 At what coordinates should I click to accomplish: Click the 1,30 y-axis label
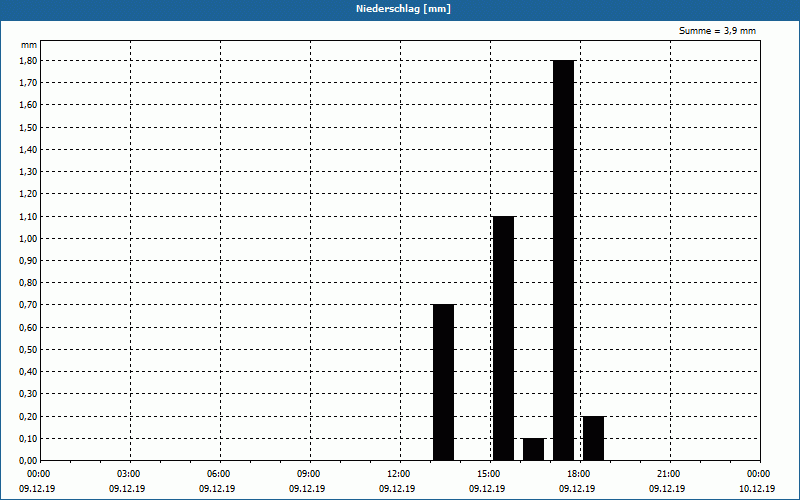[28, 171]
